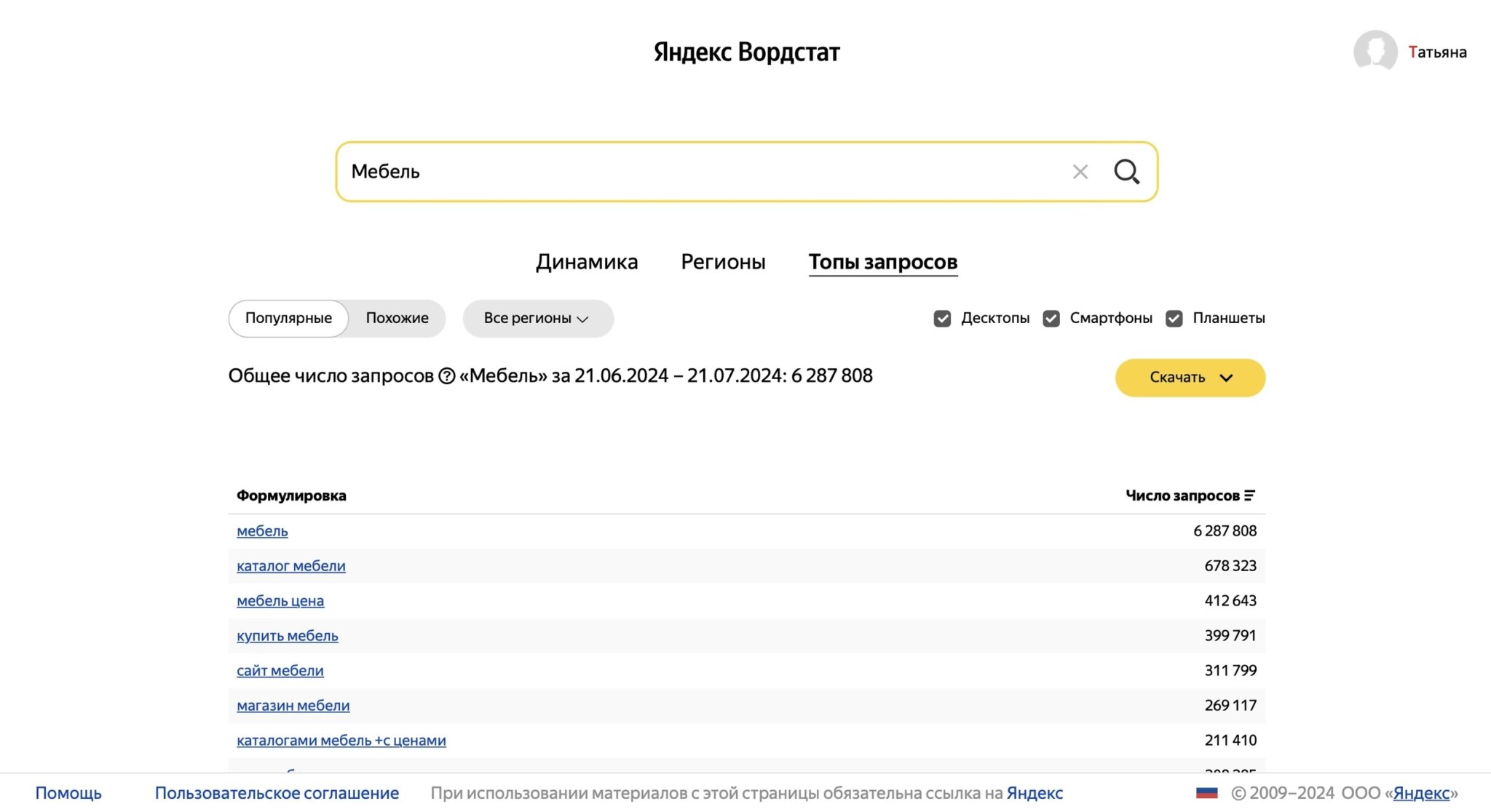Switch to the Похожие option
The height and width of the screenshot is (812, 1491).
point(397,319)
